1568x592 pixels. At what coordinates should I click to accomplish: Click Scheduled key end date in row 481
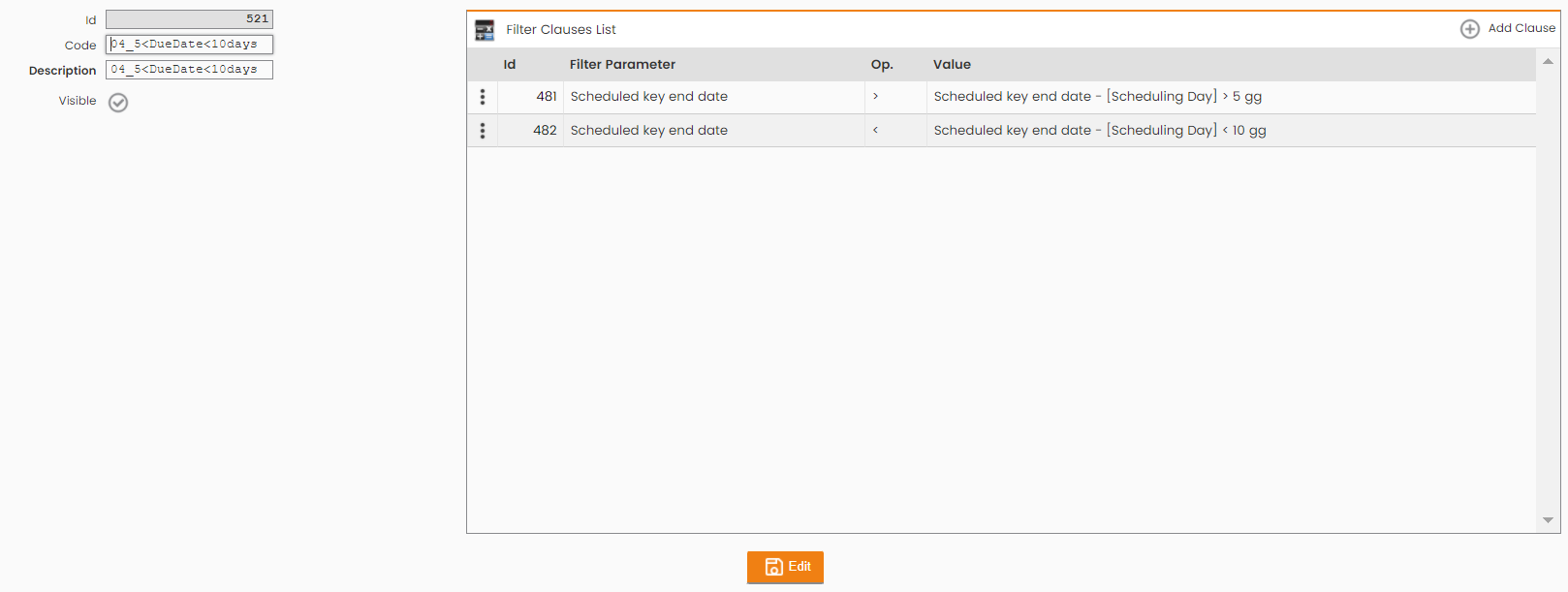pos(649,97)
